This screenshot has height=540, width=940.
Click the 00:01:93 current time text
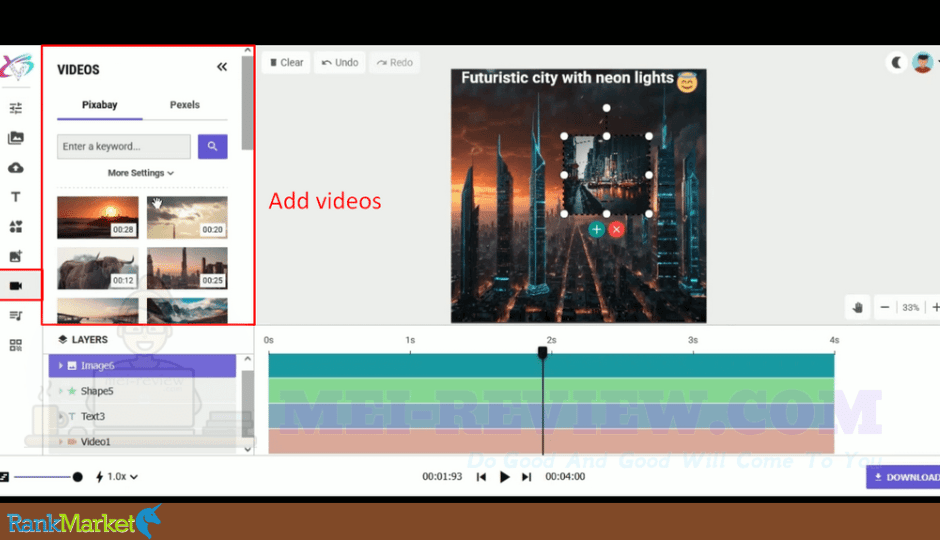[442, 477]
